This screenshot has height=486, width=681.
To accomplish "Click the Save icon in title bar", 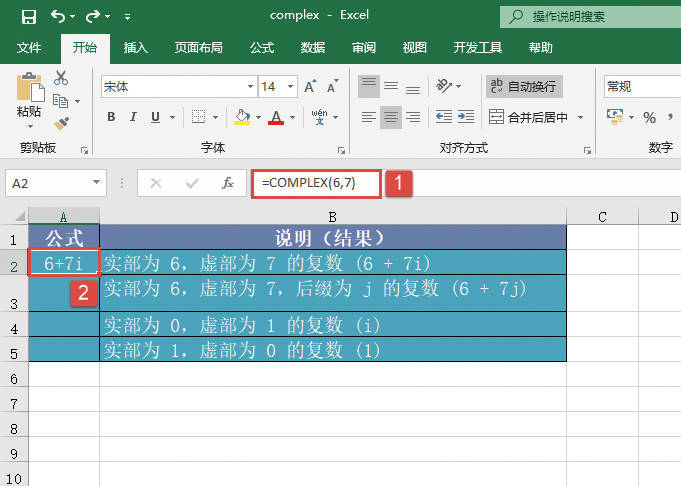I will 28,16.
